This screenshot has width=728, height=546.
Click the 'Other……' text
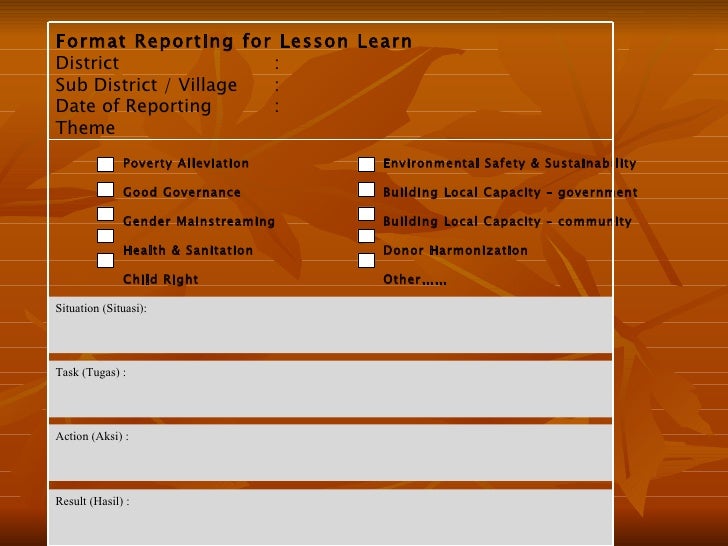pyautogui.click(x=415, y=280)
